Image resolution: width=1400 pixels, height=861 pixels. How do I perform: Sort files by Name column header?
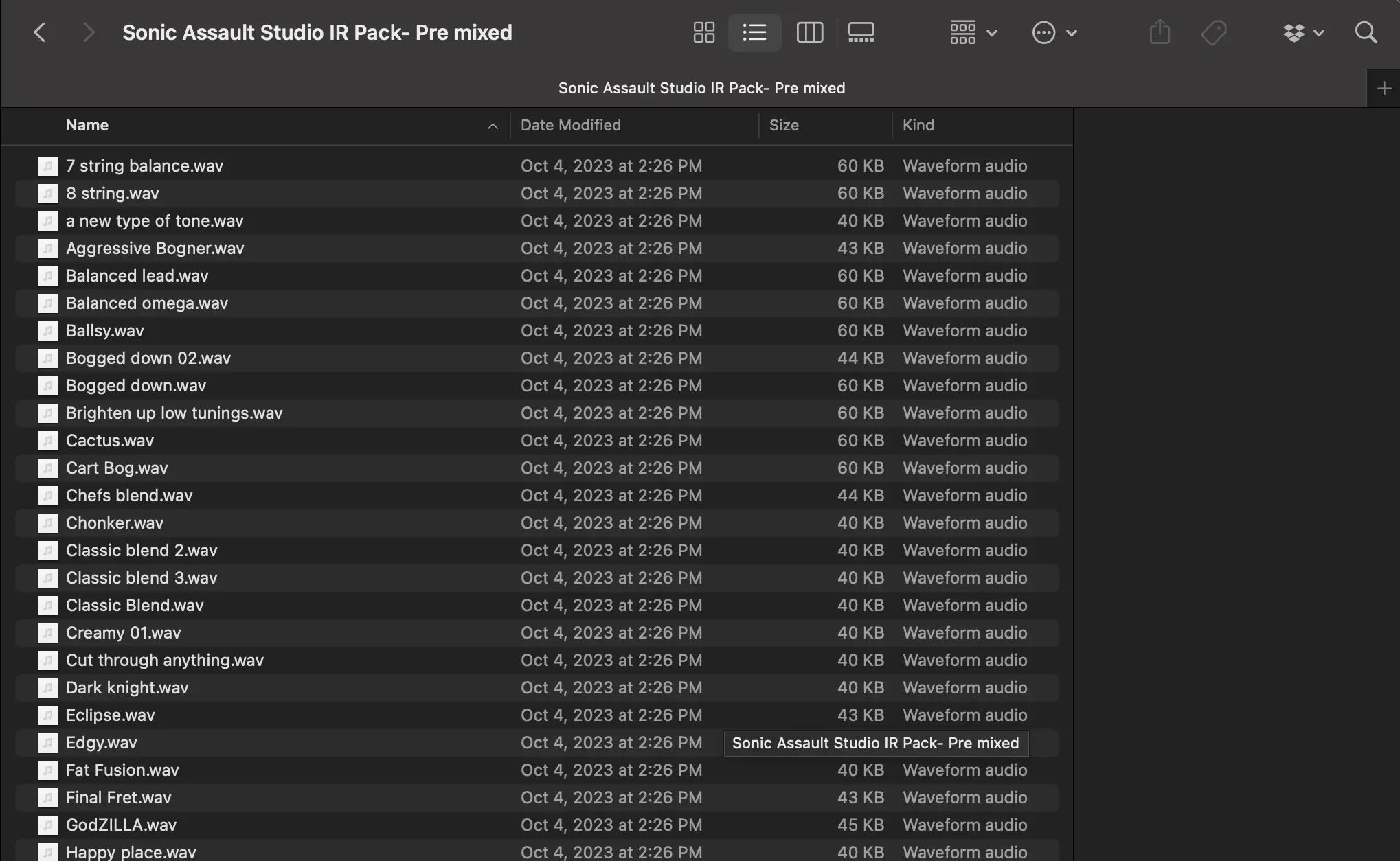87,125
